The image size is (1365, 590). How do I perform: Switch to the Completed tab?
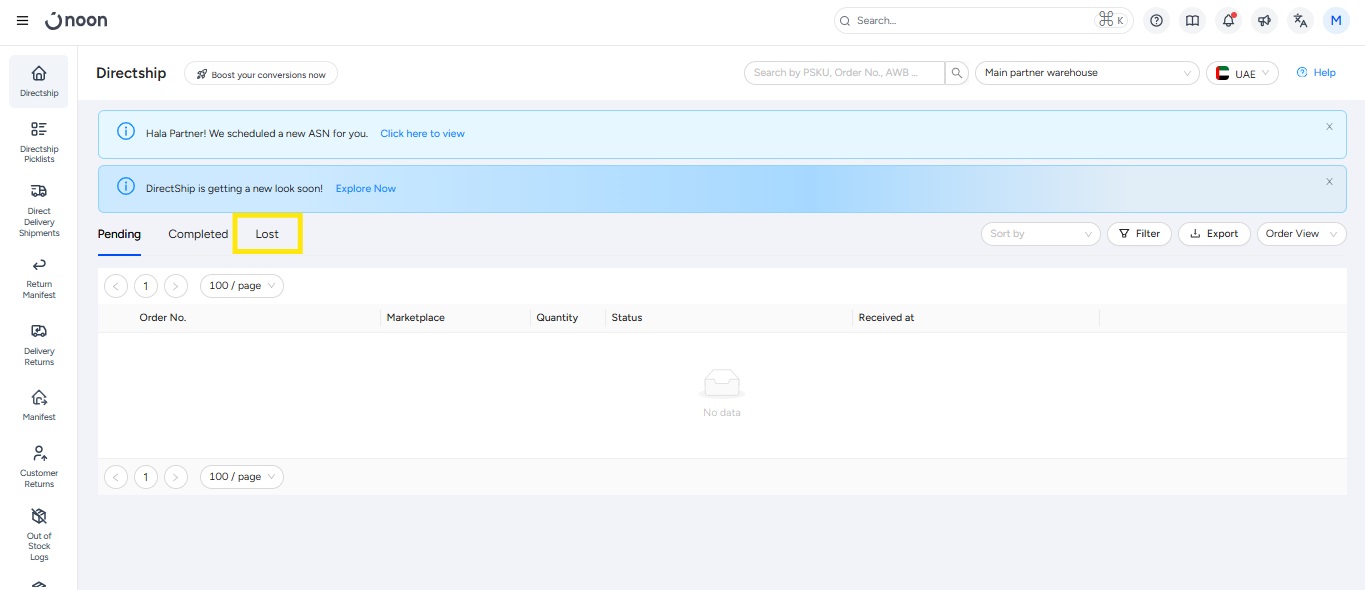coord(198,234)
